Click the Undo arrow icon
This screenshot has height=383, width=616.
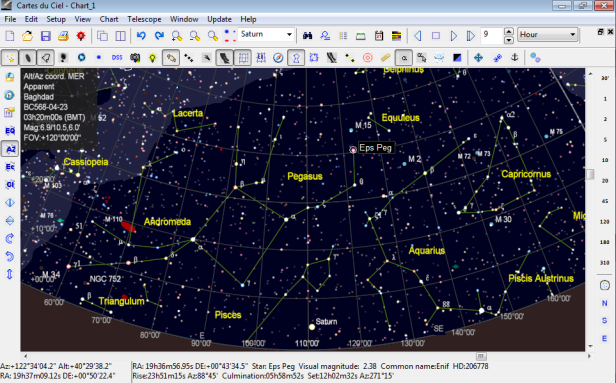click(x=141, y=36)
